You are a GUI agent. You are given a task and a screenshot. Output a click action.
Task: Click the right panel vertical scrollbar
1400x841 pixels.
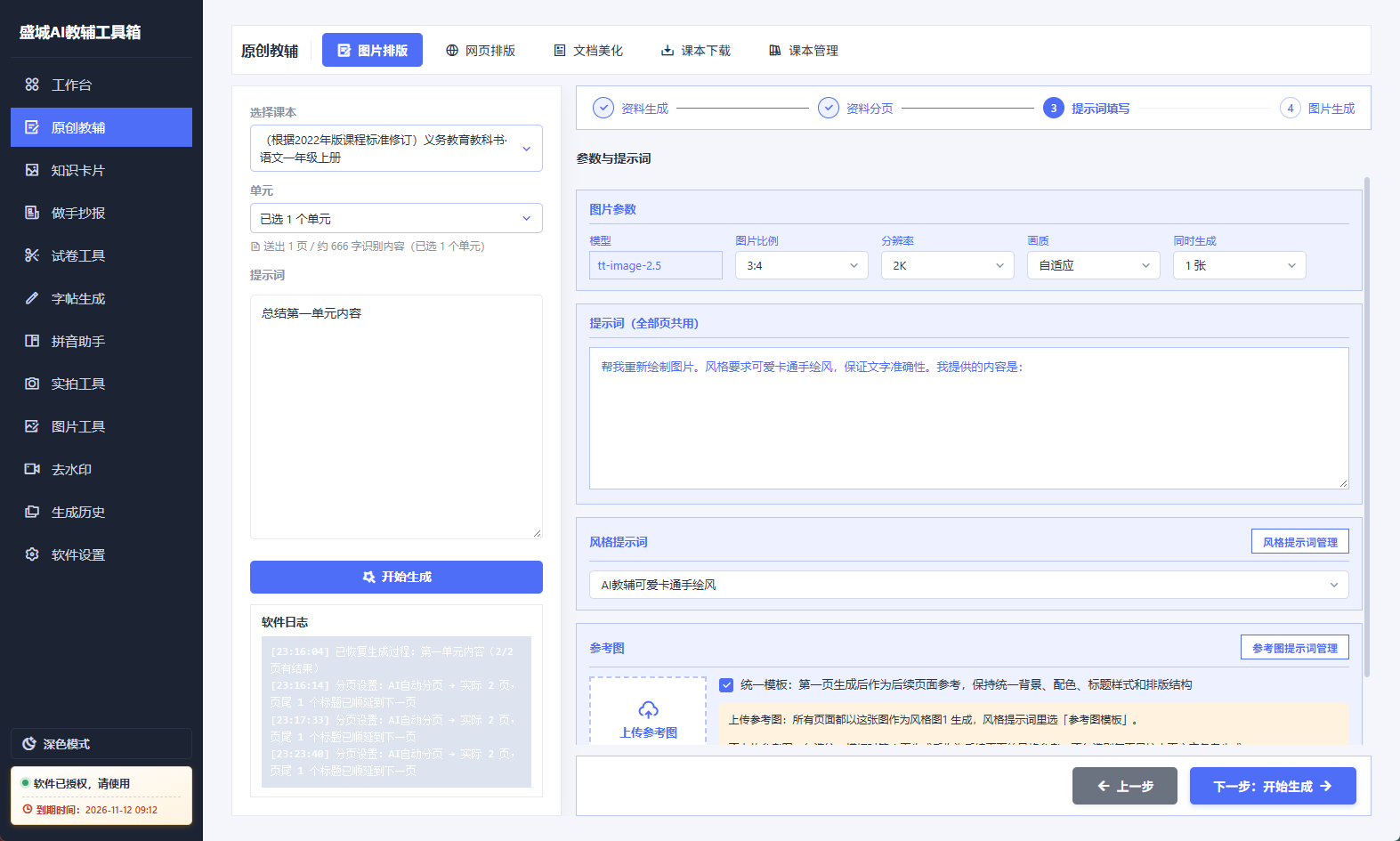(1367, 427)
